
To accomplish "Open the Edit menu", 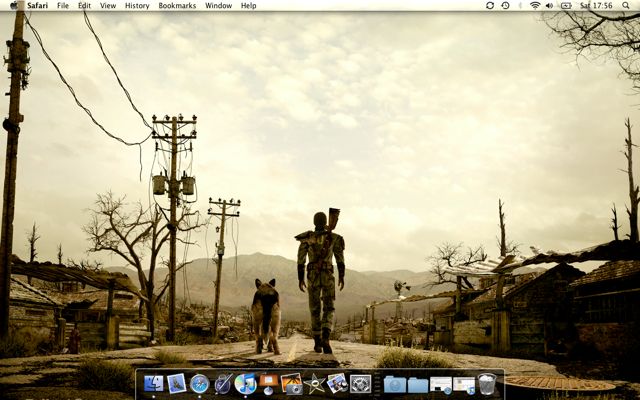I will (84, 6).
